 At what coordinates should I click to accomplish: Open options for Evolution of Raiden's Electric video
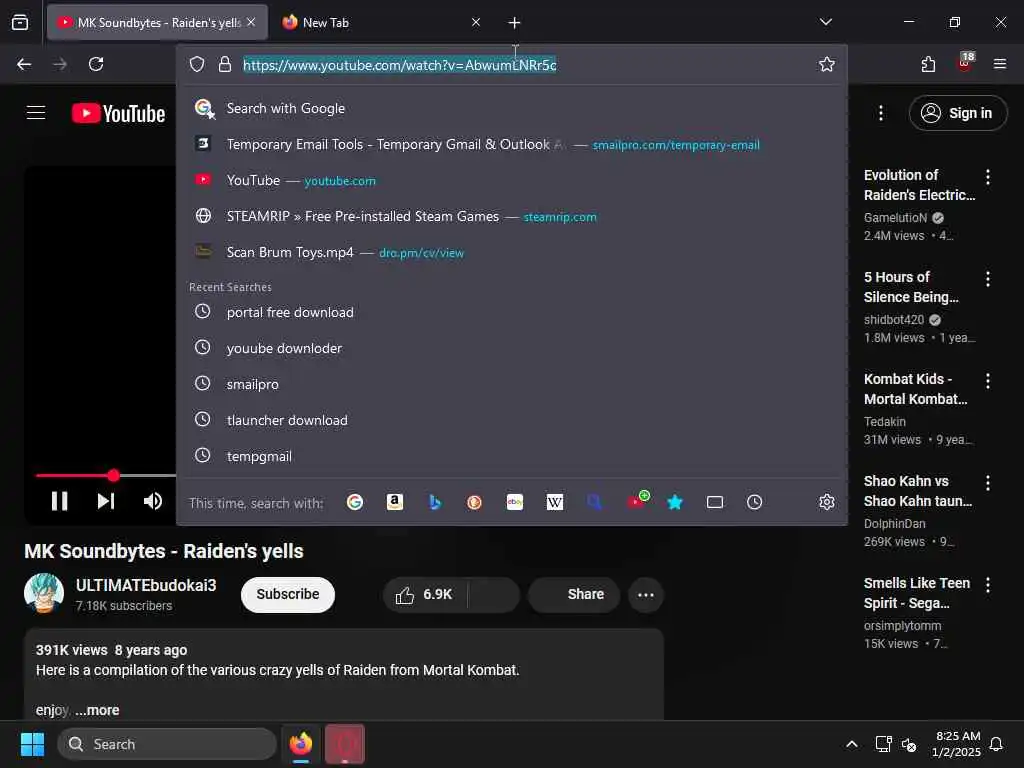pos(987,176)
